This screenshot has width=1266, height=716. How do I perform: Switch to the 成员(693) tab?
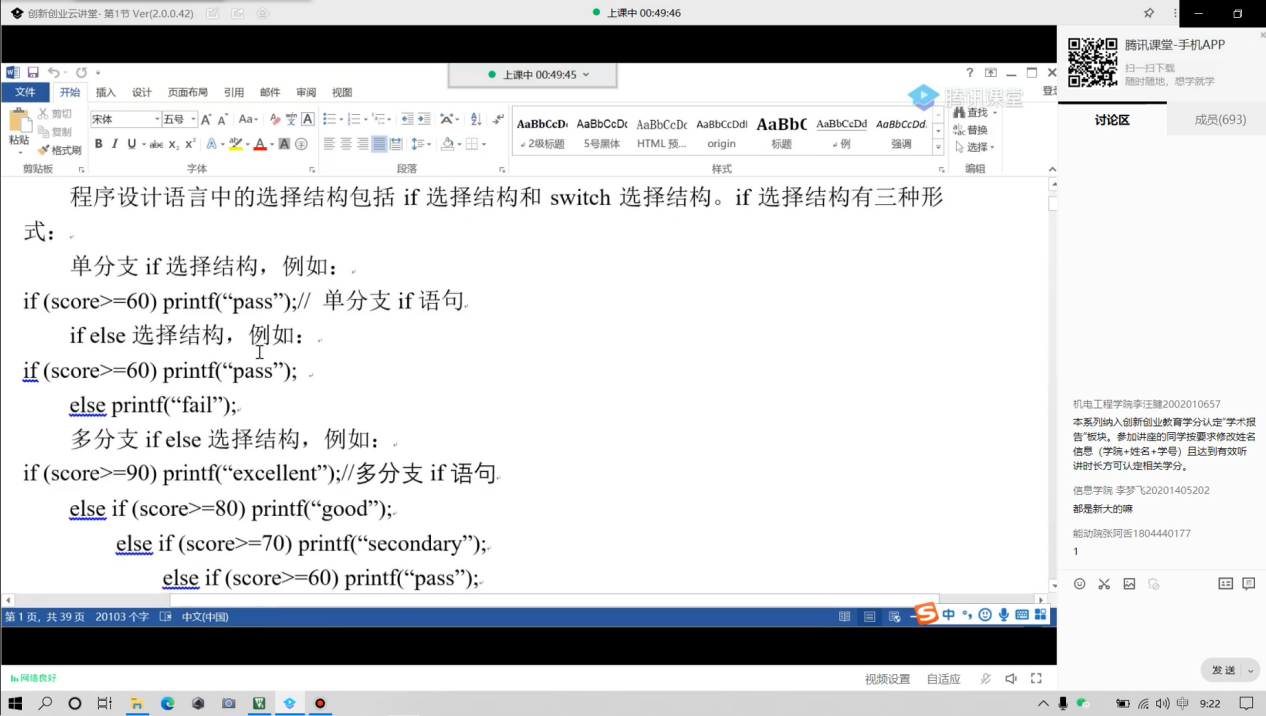click(x=1220, y=120)
